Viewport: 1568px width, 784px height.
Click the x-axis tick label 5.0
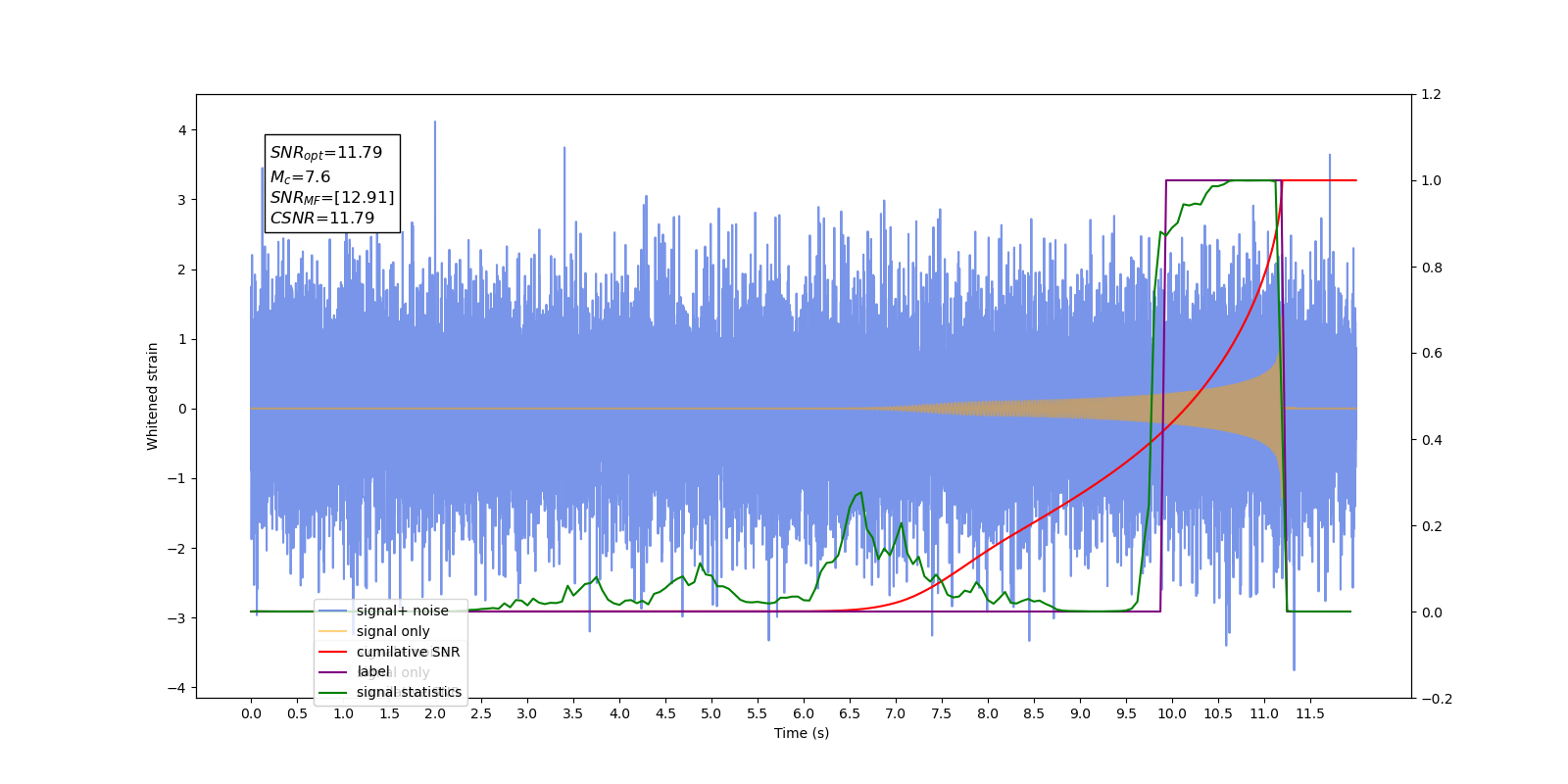pos(711,713)
